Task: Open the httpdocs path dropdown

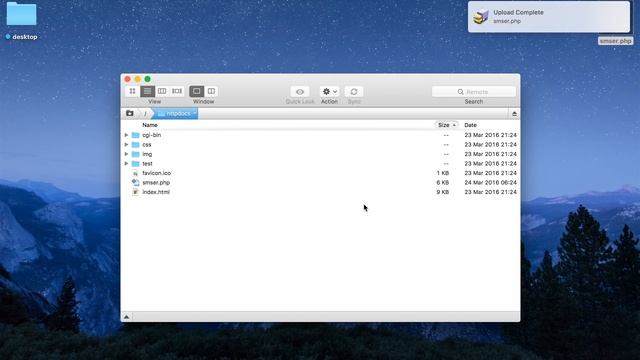Action: tap(176, 113)
